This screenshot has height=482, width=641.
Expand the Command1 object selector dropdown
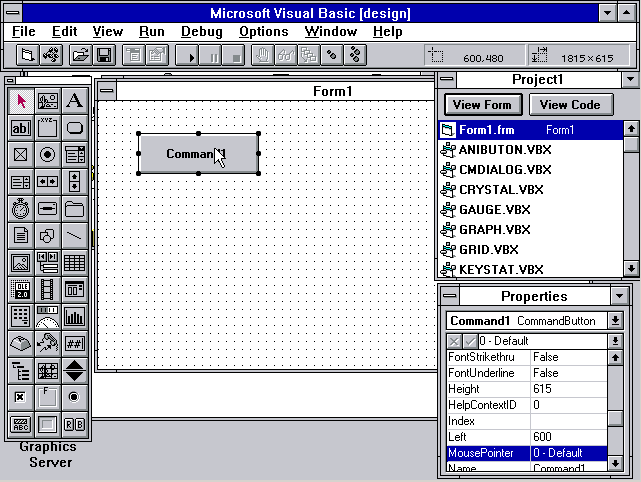(x=615, y=321)
